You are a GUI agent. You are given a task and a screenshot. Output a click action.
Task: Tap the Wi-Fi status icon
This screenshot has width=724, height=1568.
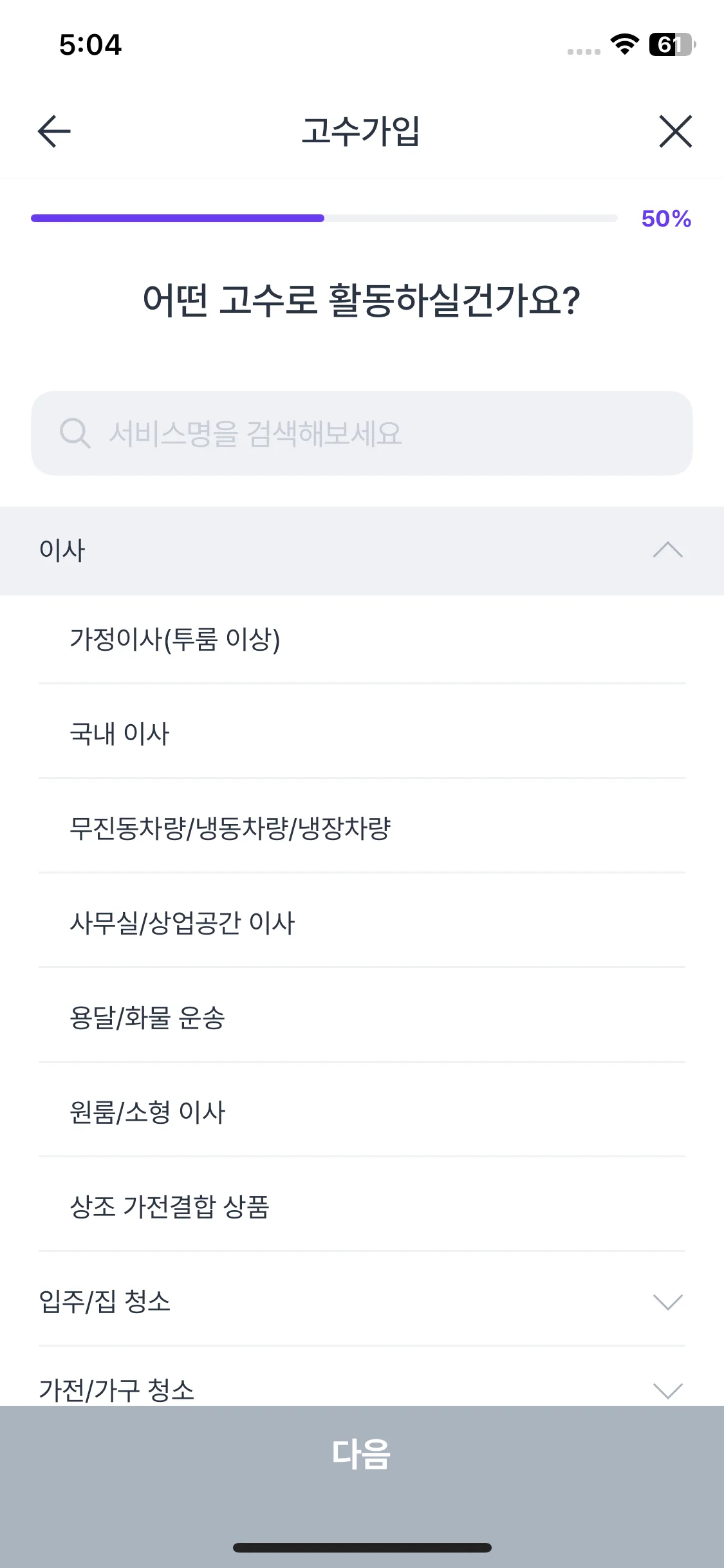point(624,44)
